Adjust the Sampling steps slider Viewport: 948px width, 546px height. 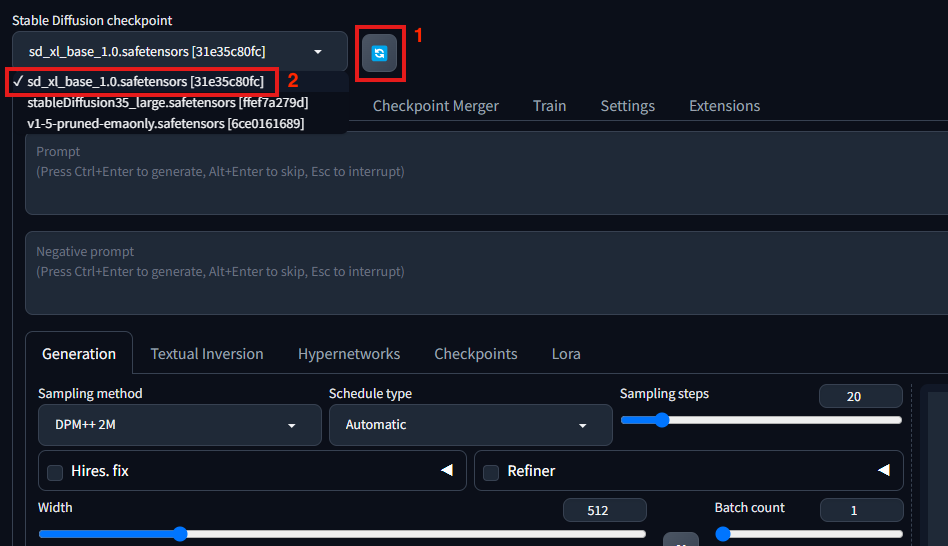(761, 420)
